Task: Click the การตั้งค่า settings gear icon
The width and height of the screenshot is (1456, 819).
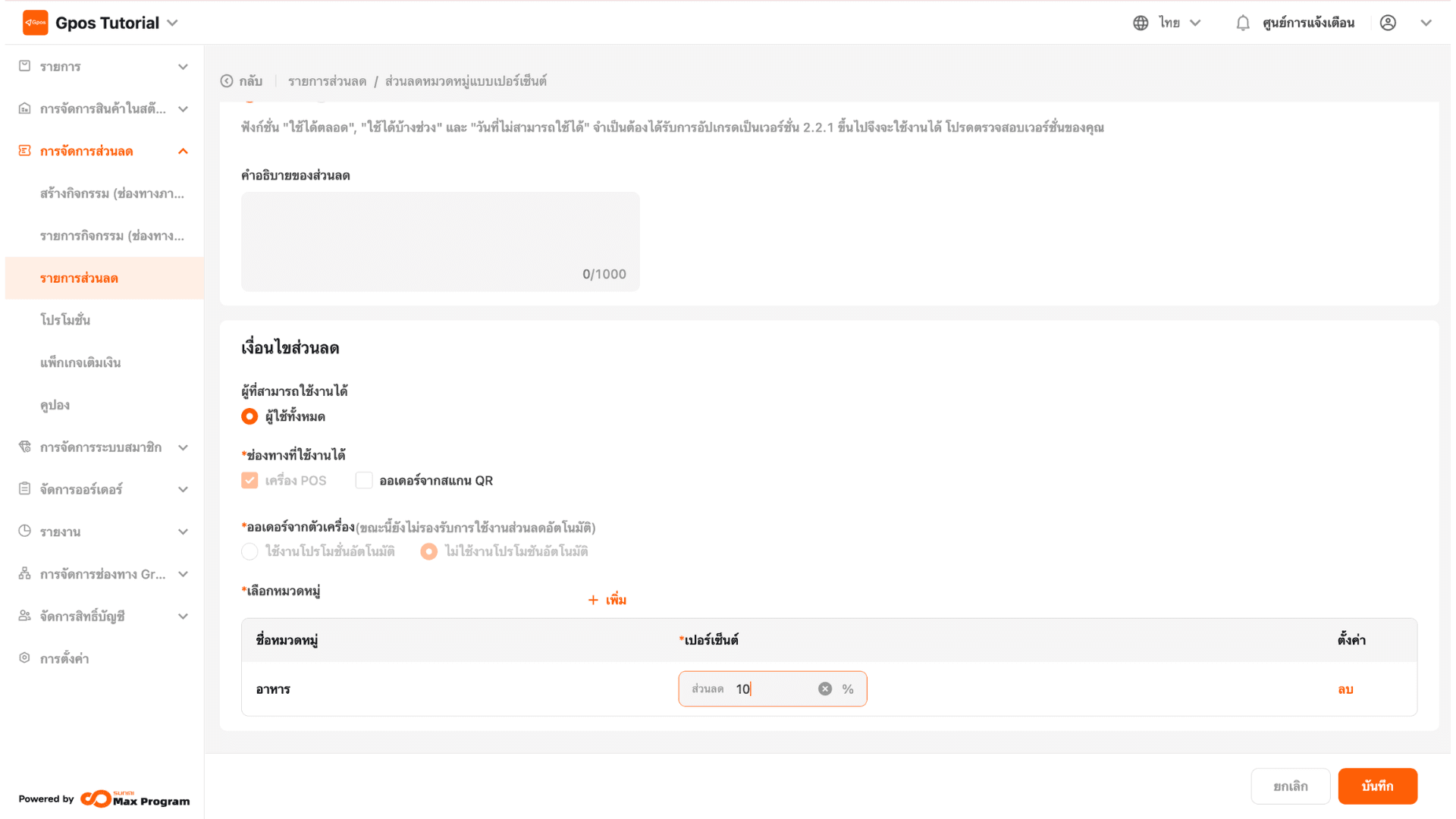Action: (25, 658)
